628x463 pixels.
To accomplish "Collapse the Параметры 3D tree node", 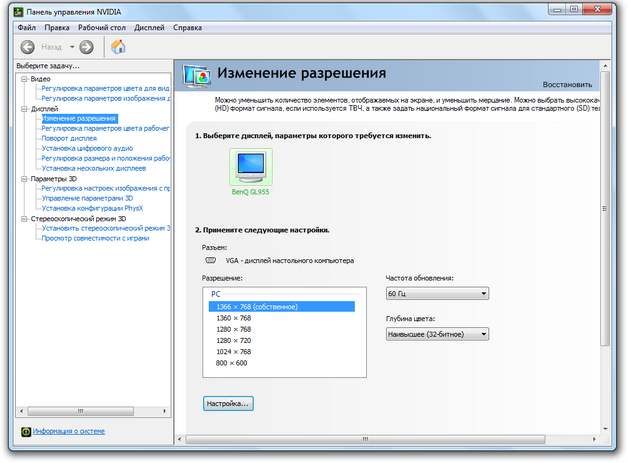I will [24, 179].
